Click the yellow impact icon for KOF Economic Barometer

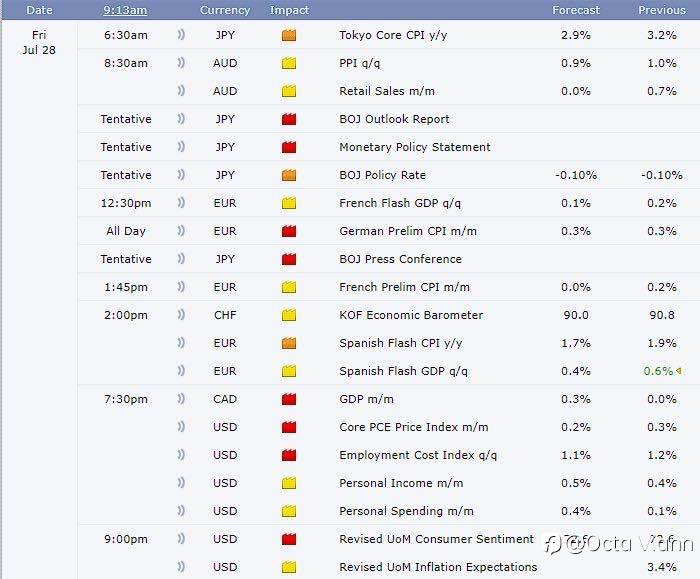289,315
